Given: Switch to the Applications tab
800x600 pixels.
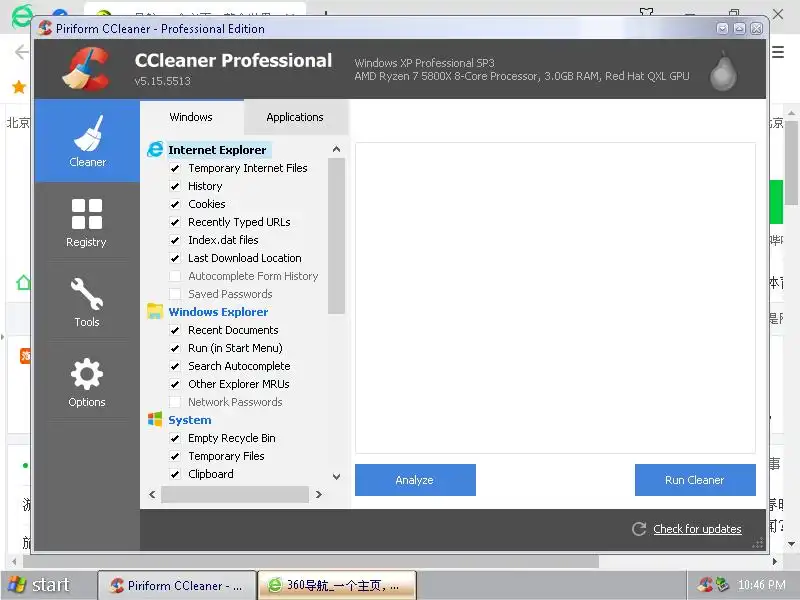Looking at the screenshot, I should (295, 117).
